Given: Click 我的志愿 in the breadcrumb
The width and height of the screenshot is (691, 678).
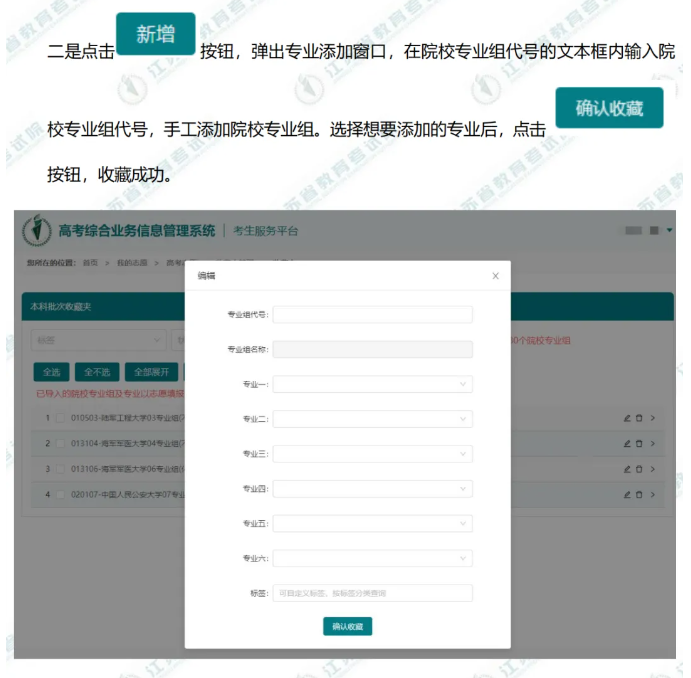Looking at the screenshot, I should click(132, 263).
